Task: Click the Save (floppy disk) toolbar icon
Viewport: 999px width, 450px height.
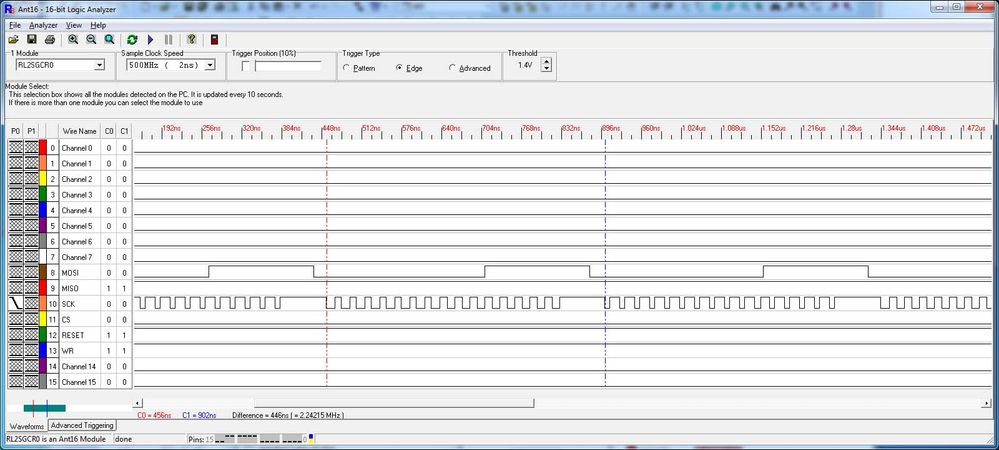Action: click(x=32, y=40)
